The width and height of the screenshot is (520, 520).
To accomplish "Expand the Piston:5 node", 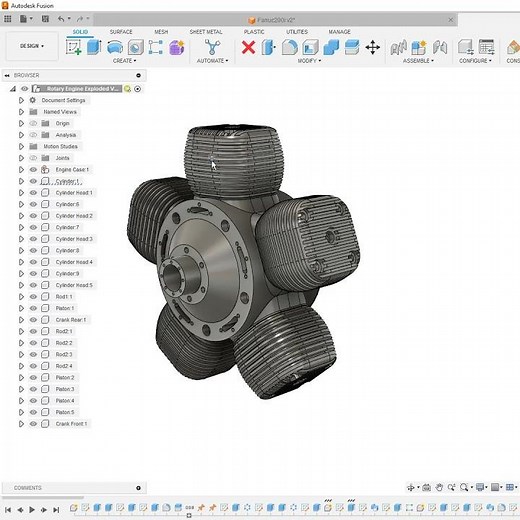I will point(21,412).
